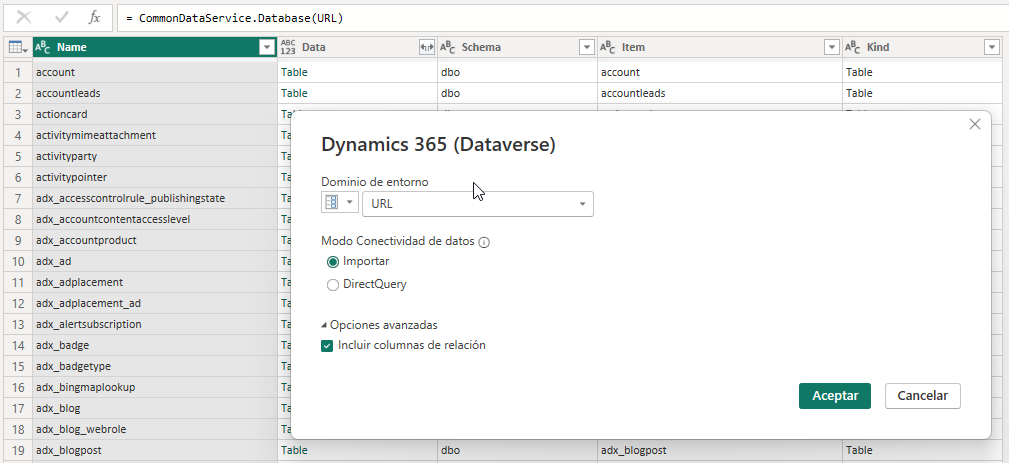Click the adx_badge name cell
The width and height of the screenshot is (1009, 463).
click(x=154, y=345)
